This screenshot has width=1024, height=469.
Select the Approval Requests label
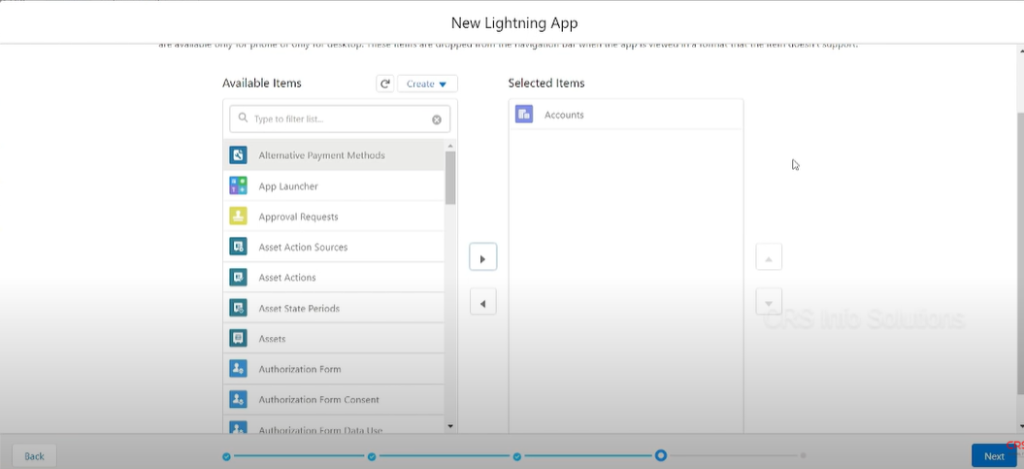298,217
